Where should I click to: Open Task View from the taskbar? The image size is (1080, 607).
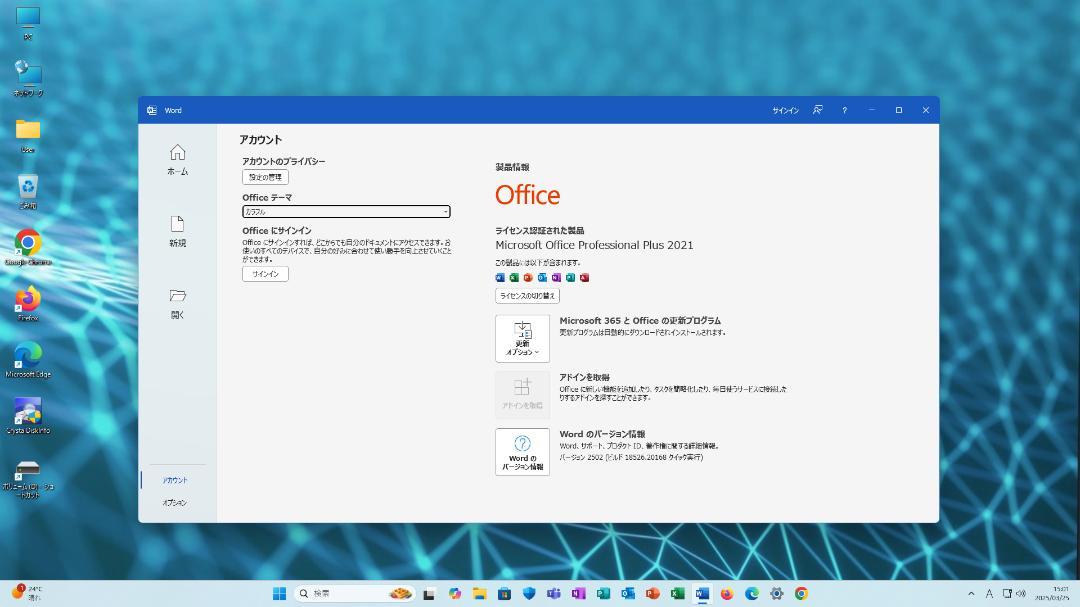429,593
